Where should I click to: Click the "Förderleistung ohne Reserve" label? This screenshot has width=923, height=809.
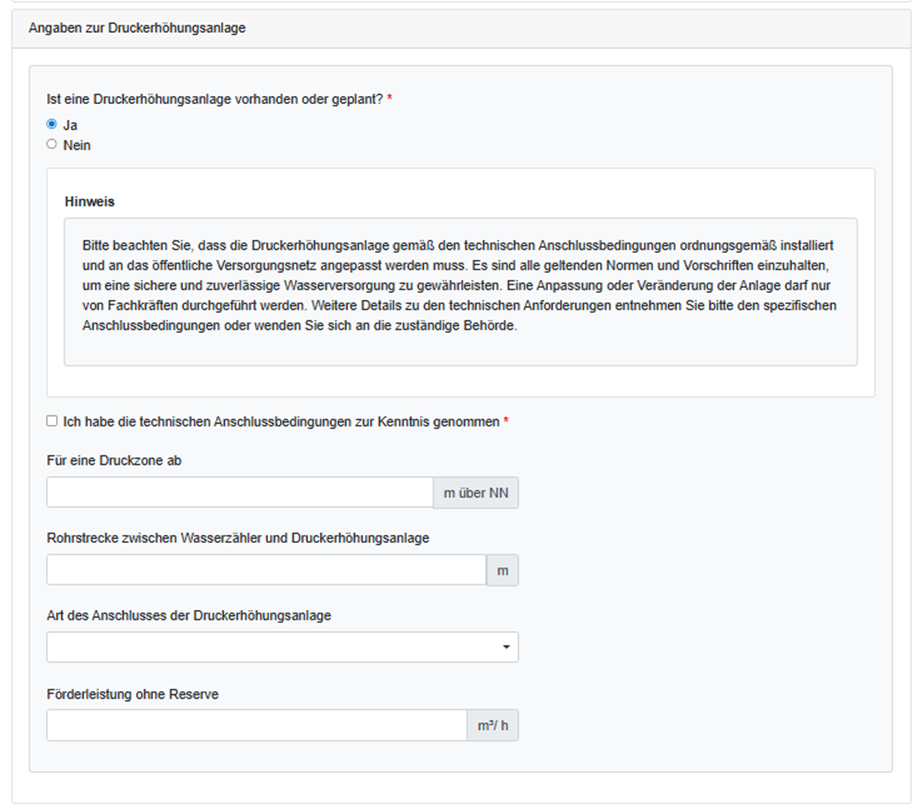click(132, 694)
